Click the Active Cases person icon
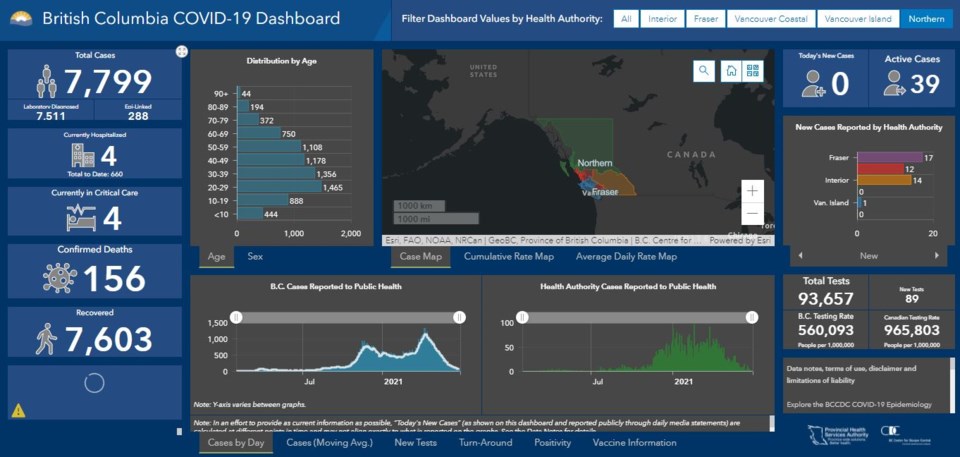Image resolution: width=960 pixels, height=457 pixels. point(894,83)
